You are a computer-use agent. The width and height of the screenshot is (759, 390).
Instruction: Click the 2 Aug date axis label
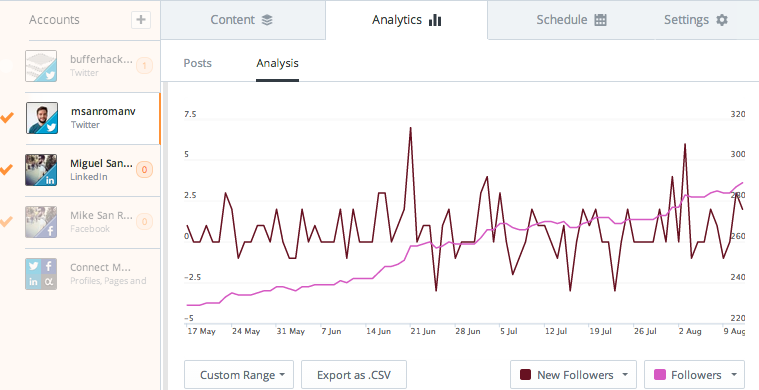pos(690,331)
